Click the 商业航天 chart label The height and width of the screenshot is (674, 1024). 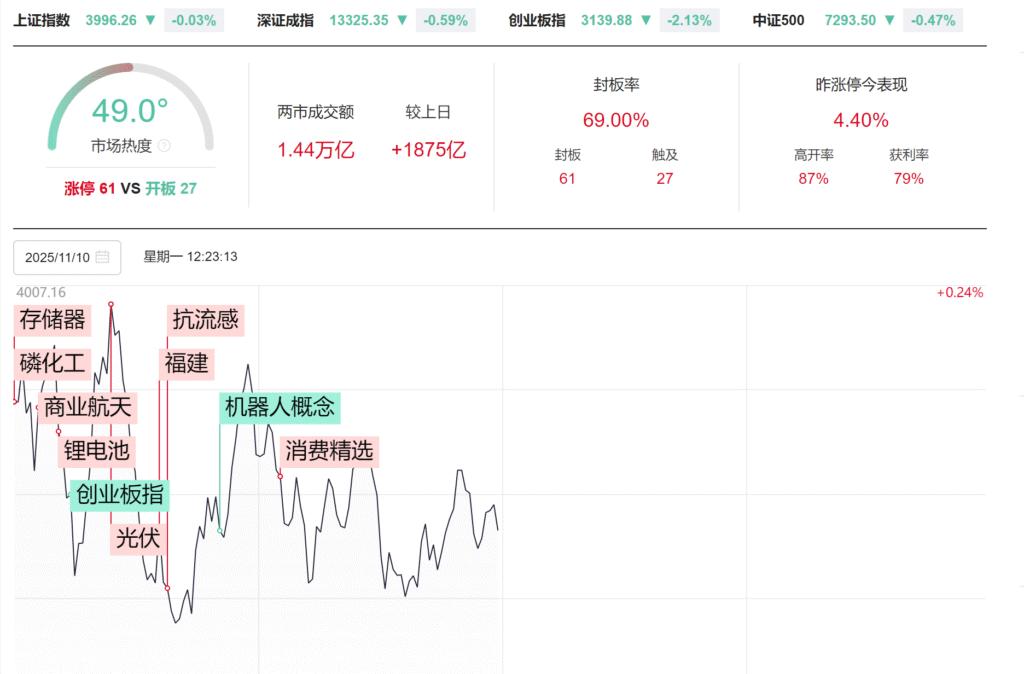(x=88, y=407)
